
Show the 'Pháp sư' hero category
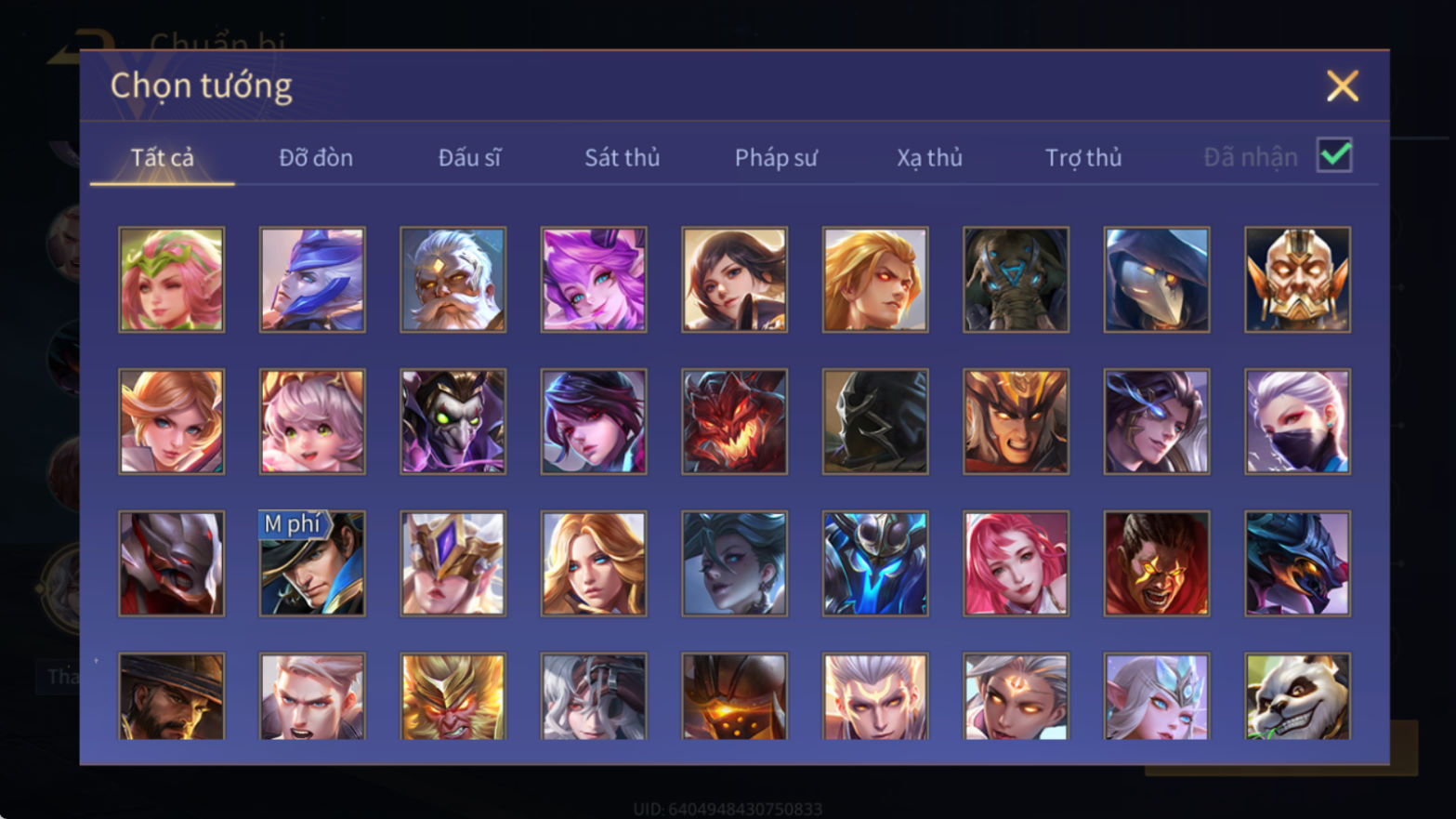pos(776,157)
